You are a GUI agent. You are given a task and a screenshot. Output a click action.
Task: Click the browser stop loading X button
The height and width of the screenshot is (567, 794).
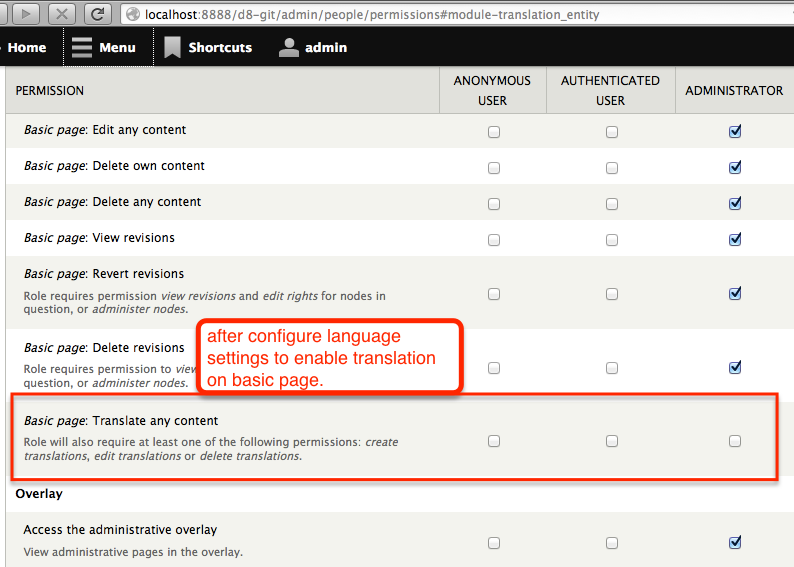pos(62,14)
